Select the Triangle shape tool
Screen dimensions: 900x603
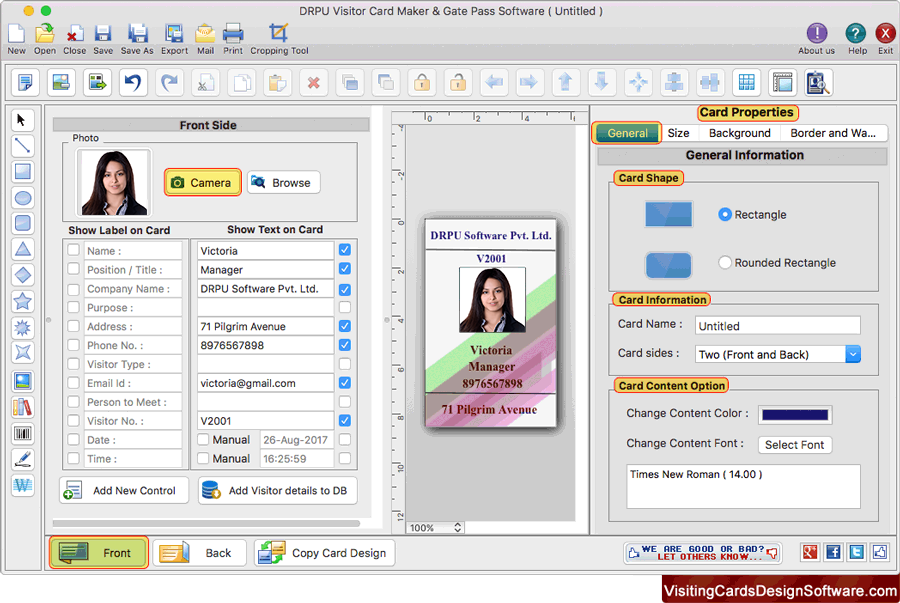[22, 250]
